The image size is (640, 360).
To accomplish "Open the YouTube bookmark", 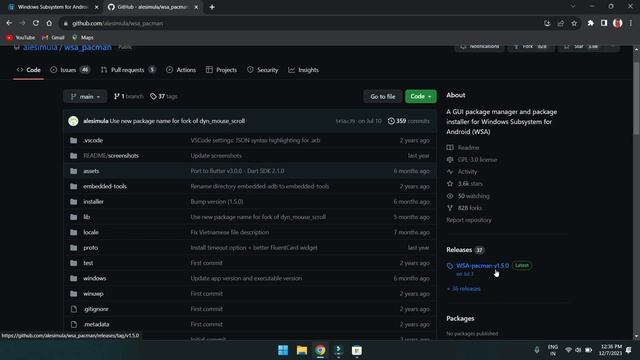I will (x=20, y=38).
